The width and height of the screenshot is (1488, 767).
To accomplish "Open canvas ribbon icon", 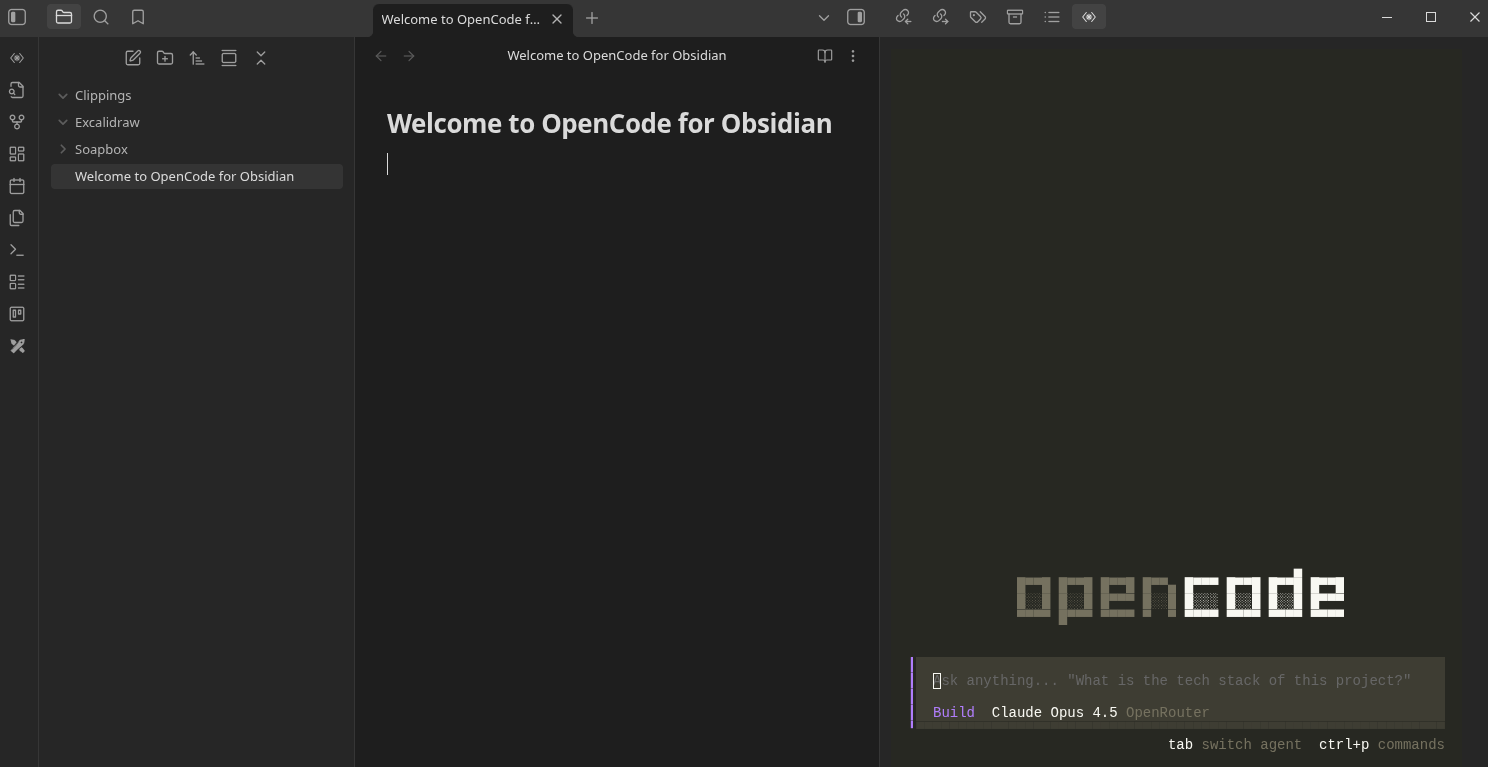I will click(x=17, y=154).
